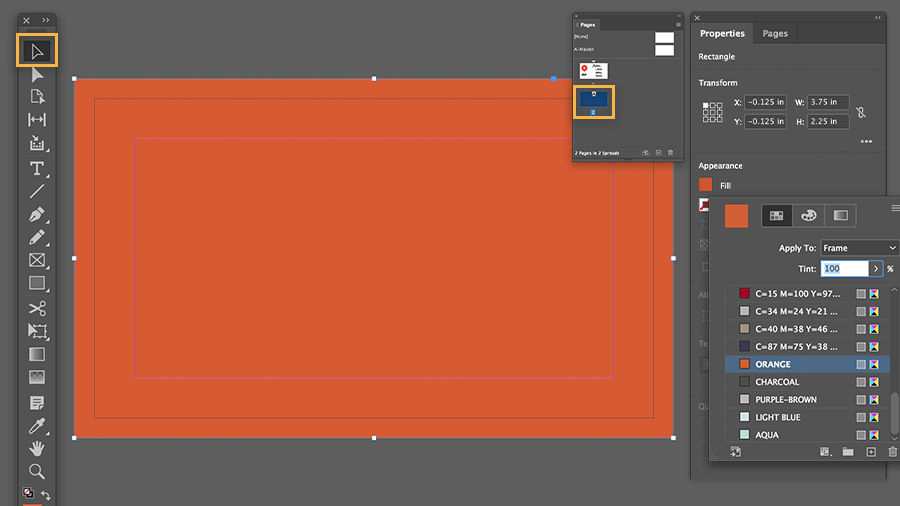Select the Gradient Swatch tool
Image resolution: width=900 pixels, height=506 pixels.
click(x=37, y=355)
